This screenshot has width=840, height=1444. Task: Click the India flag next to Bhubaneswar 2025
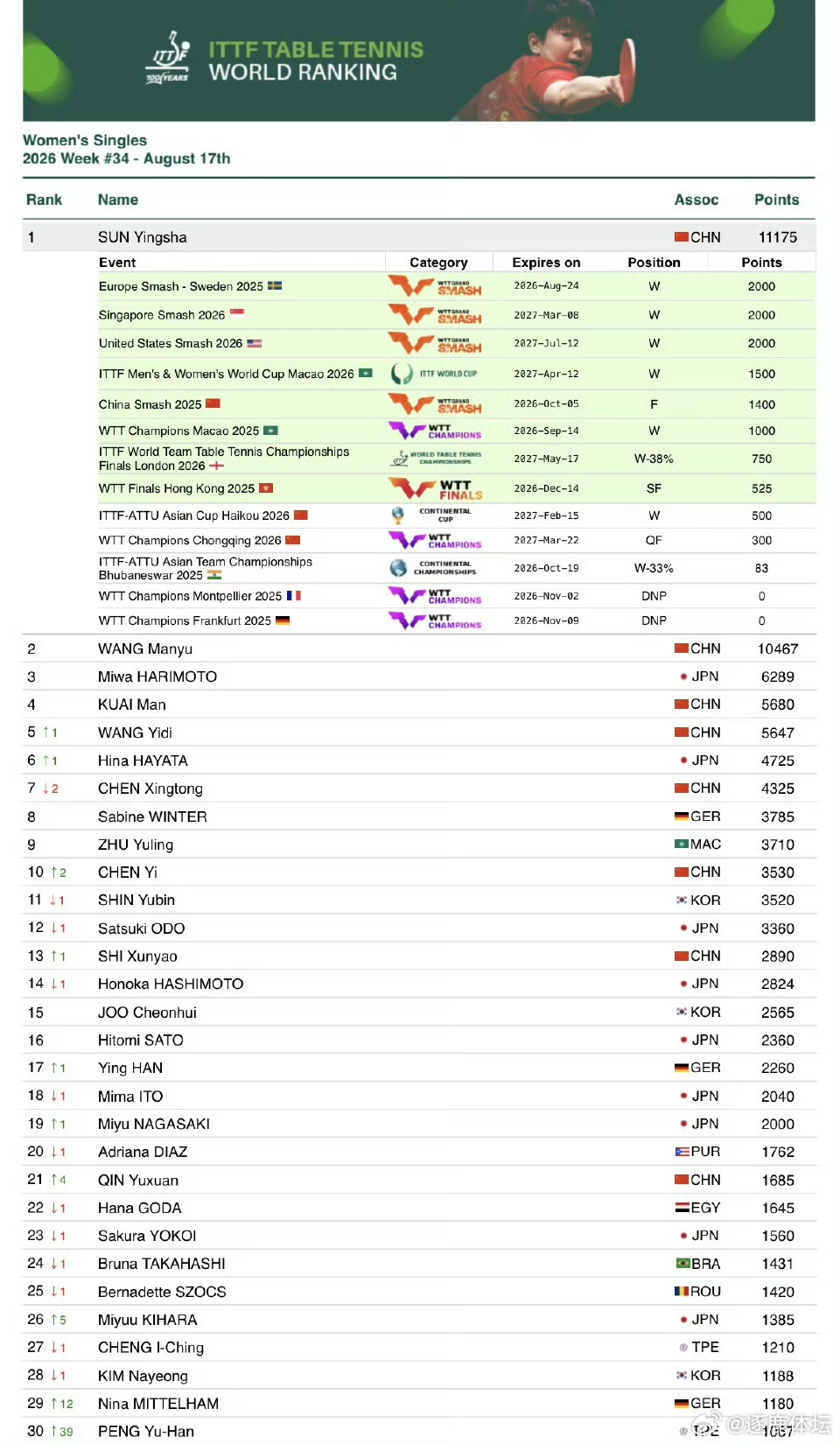(x=214, y=575)
